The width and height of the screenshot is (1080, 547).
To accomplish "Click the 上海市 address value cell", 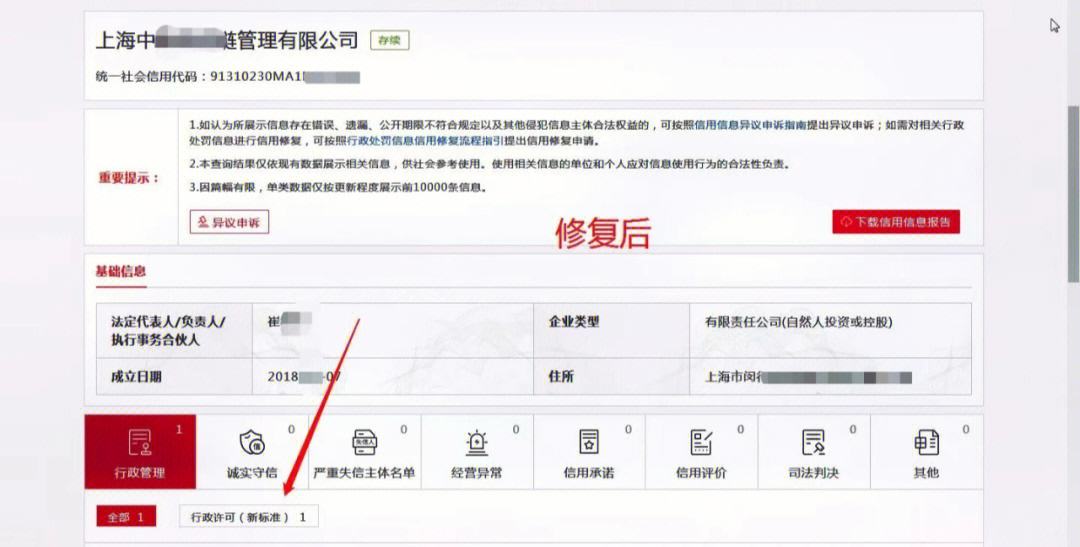I will 830,376.
